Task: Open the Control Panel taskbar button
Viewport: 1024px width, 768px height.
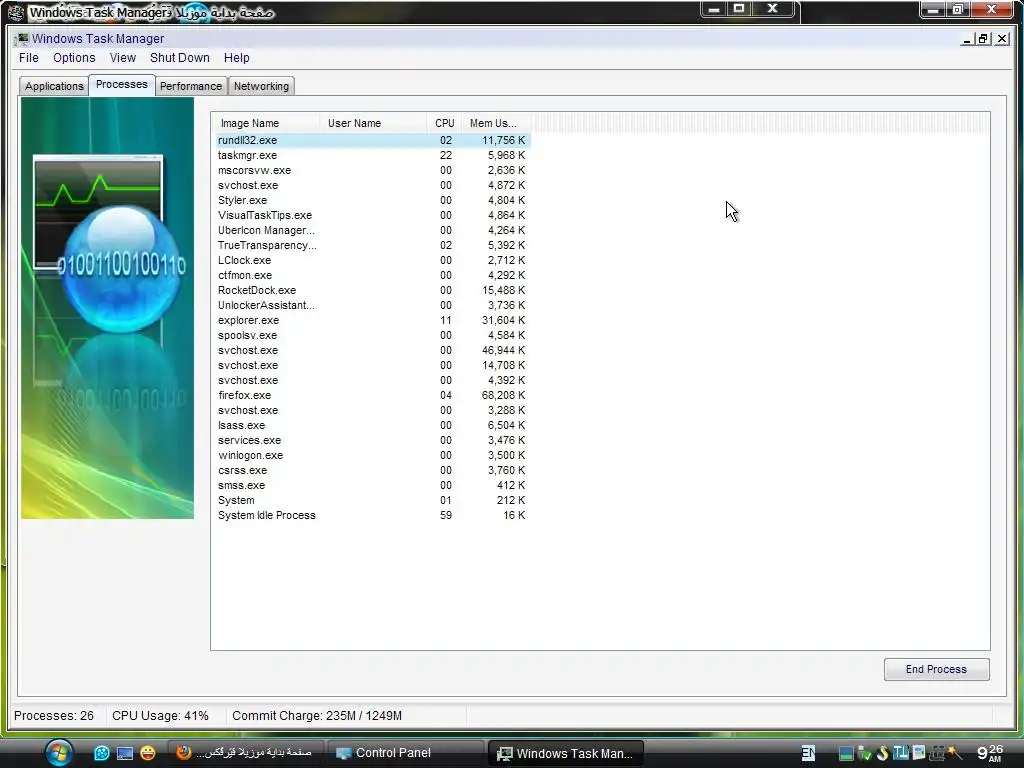Action: [x=406, y=753]
